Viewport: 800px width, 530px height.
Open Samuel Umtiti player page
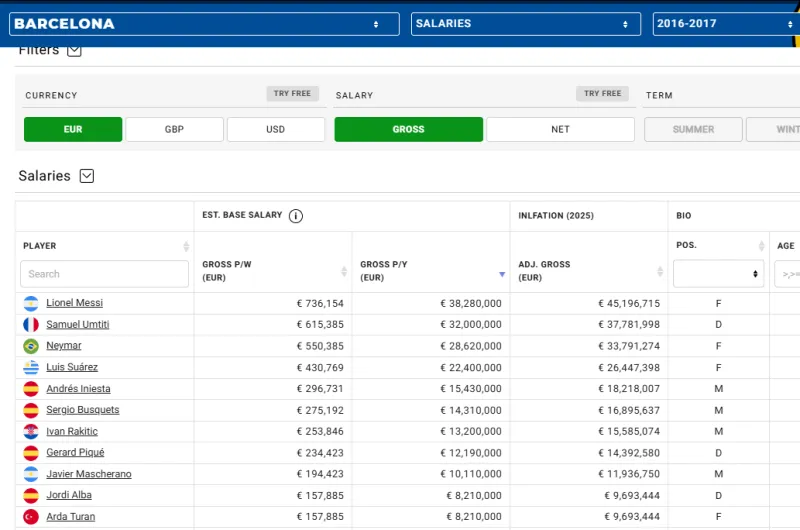(78, 324)
